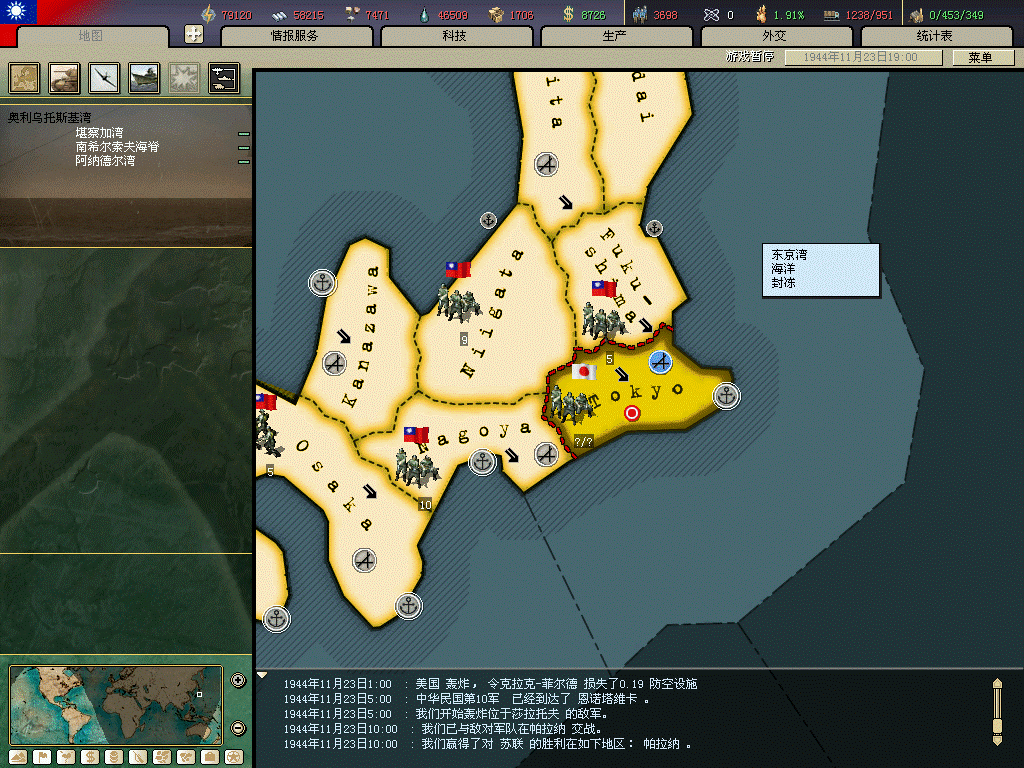Screen dimensions: 1024x768
Task: Switch to diplomatic map mode (briefcase icon)
Action: [210, 758]
